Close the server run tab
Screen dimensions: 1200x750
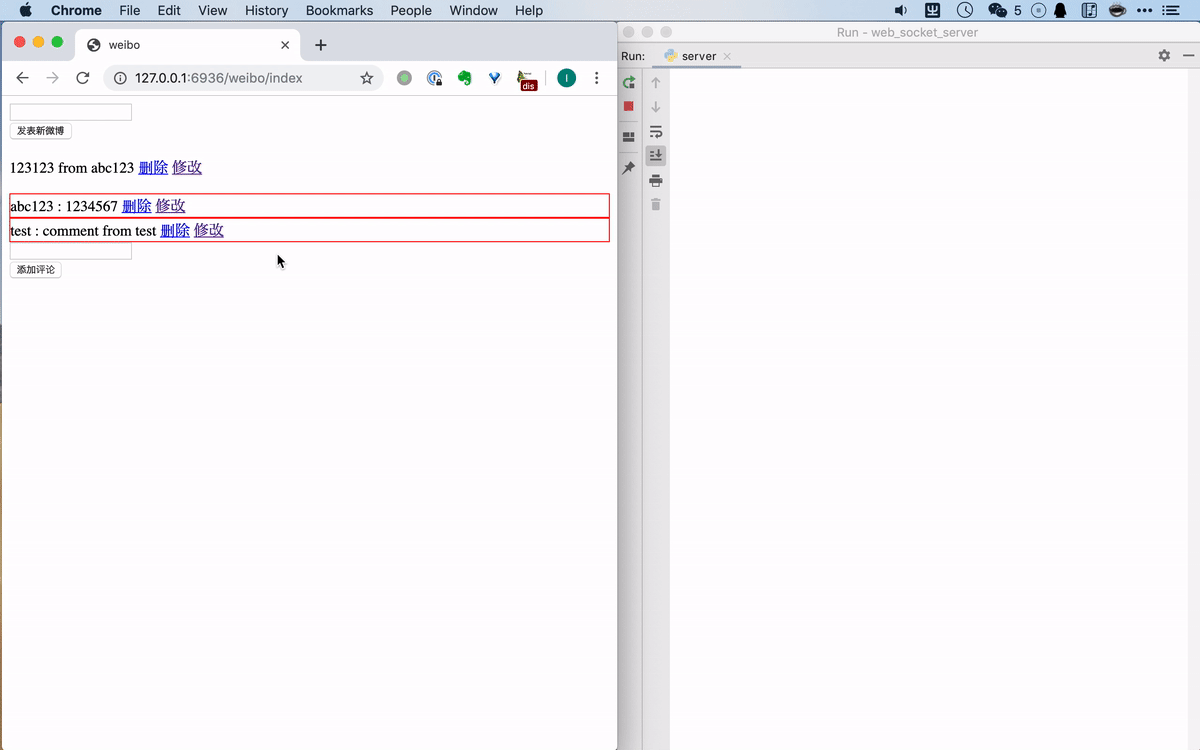[x=727, y=57]
